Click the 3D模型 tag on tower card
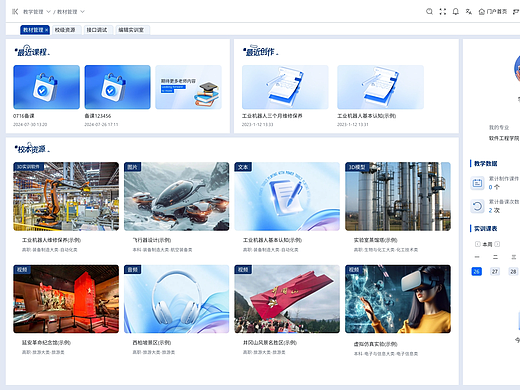This screenshot has height=390, width=520. [357, 167]
